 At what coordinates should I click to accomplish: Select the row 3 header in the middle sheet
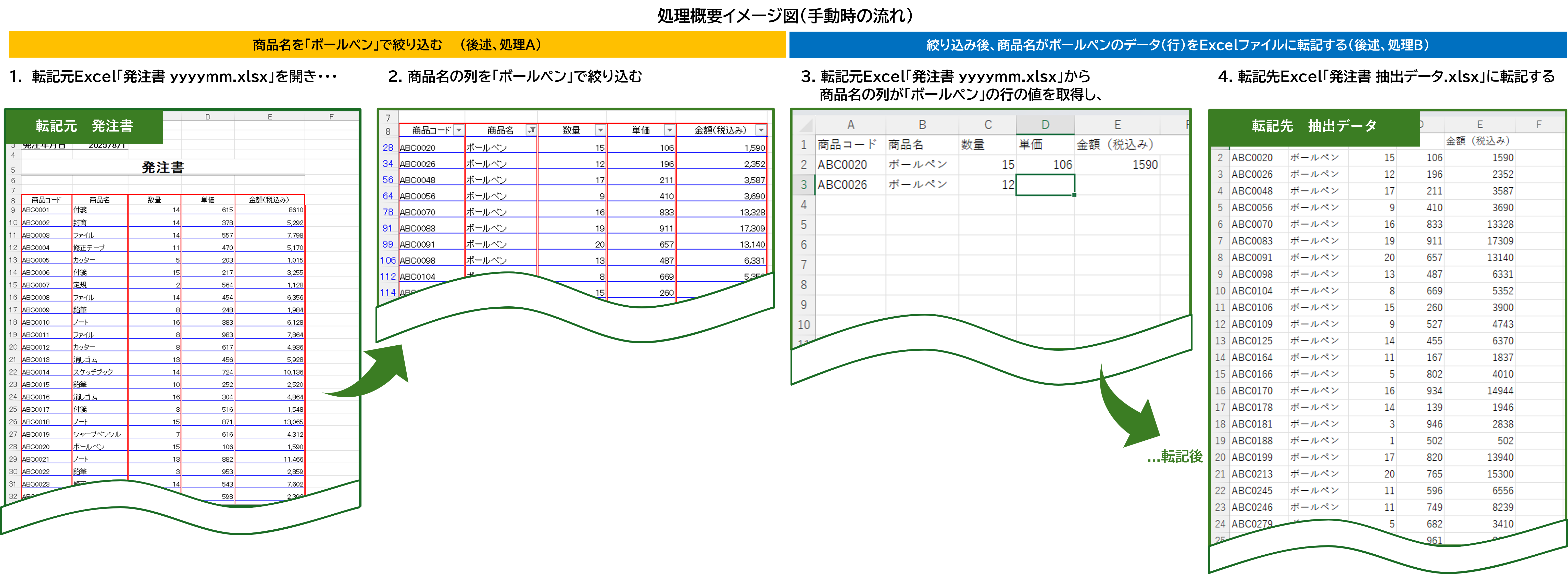point(804,185)
